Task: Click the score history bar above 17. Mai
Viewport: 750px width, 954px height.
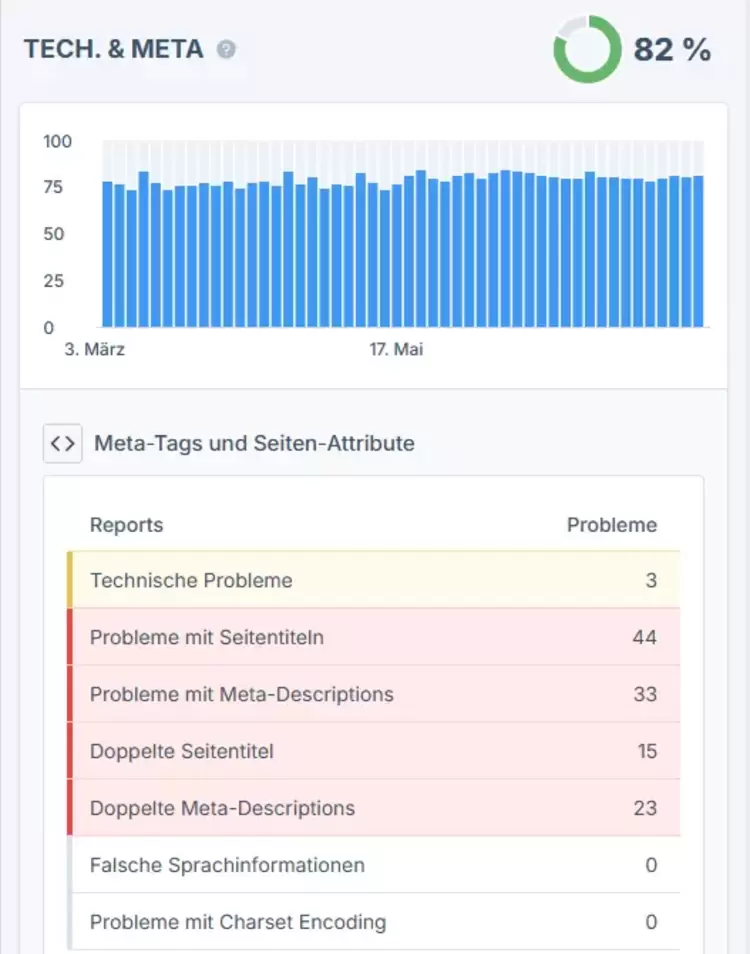Action: click(x=398, y=250)
